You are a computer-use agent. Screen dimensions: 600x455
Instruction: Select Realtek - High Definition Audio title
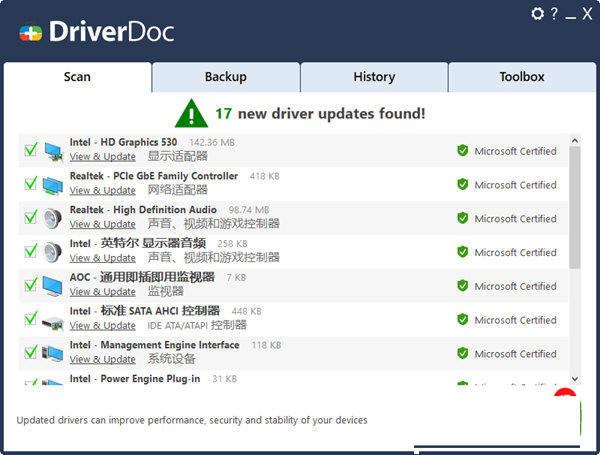143,210
